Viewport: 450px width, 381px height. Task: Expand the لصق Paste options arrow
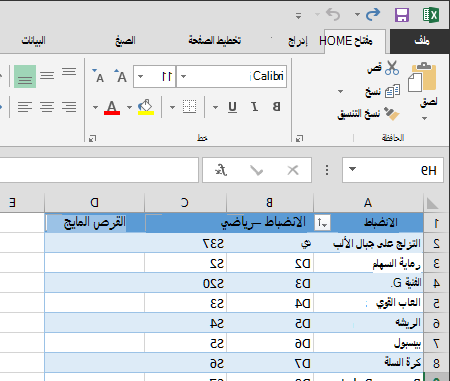tap(424, 118)
